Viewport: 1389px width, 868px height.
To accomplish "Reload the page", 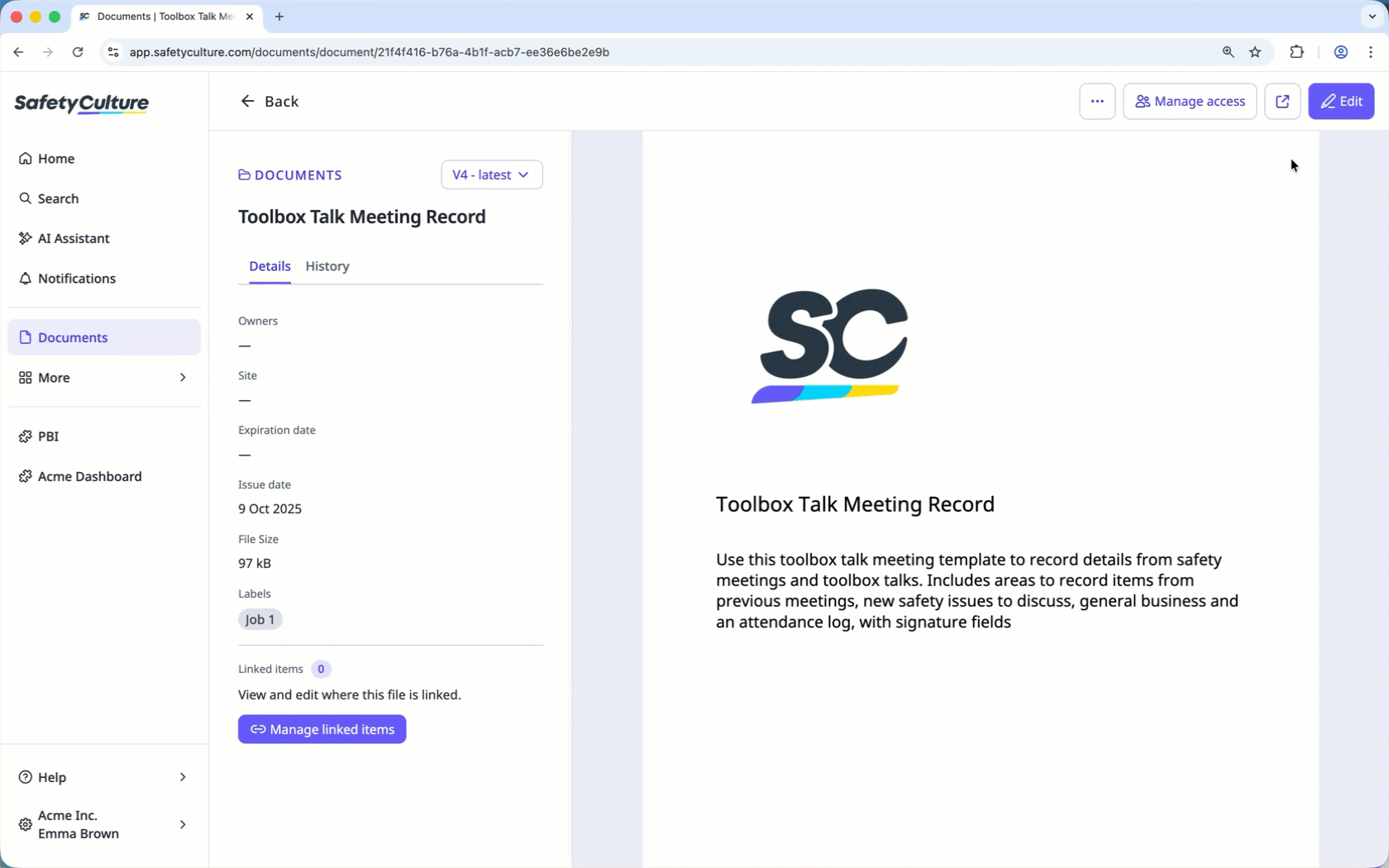I will (x=78, y=52).
